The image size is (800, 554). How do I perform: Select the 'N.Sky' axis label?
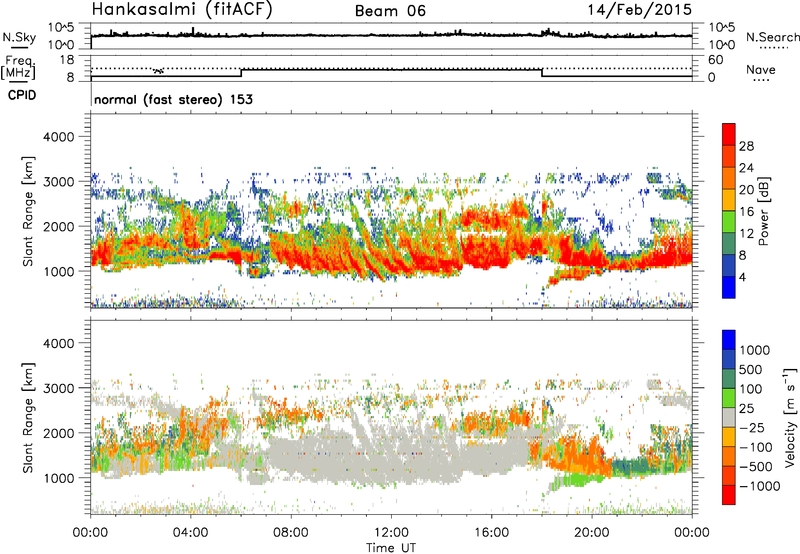pyautogui.click(x=19, y=37)
